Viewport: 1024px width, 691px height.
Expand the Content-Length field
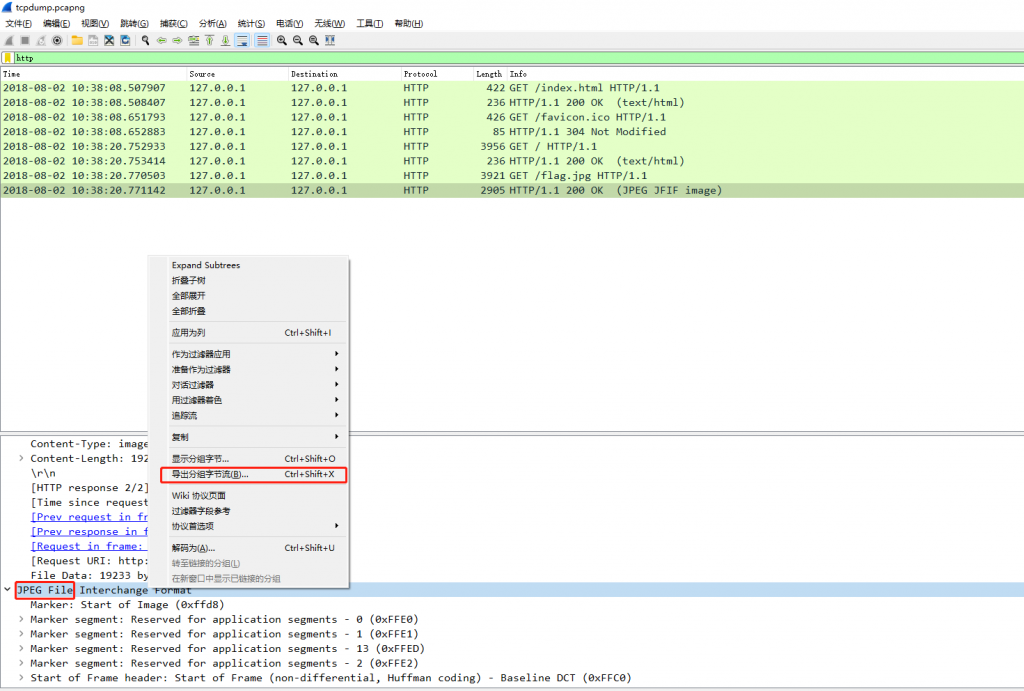click(21, 458)
